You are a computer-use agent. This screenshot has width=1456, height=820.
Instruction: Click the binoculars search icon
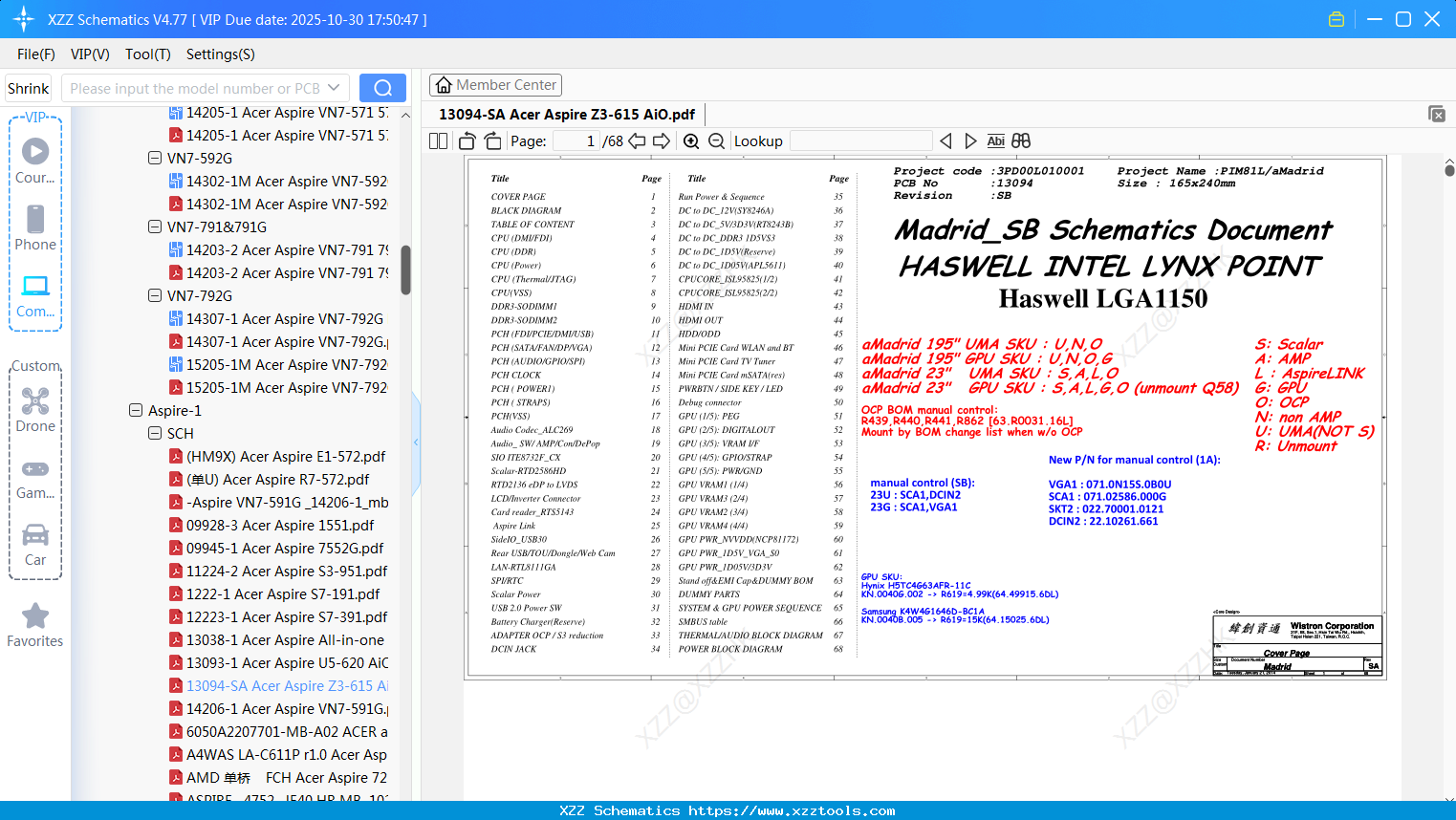[1021, 141]
